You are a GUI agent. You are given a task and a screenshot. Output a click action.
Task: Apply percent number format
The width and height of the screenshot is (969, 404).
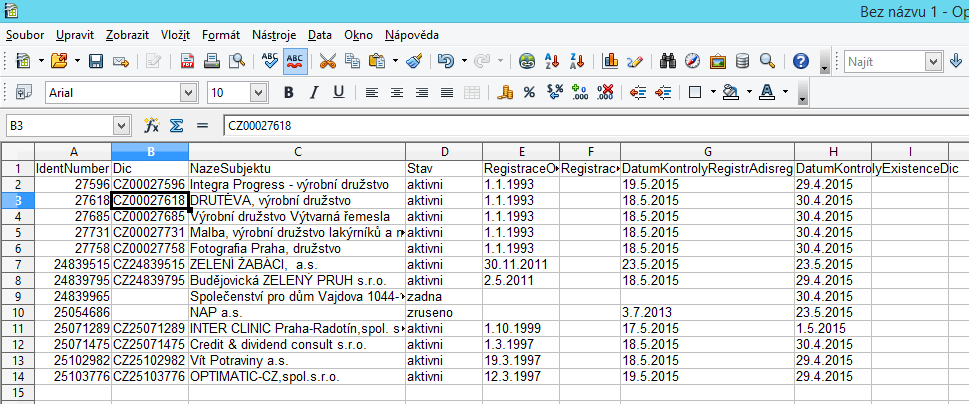pos(529,92)
